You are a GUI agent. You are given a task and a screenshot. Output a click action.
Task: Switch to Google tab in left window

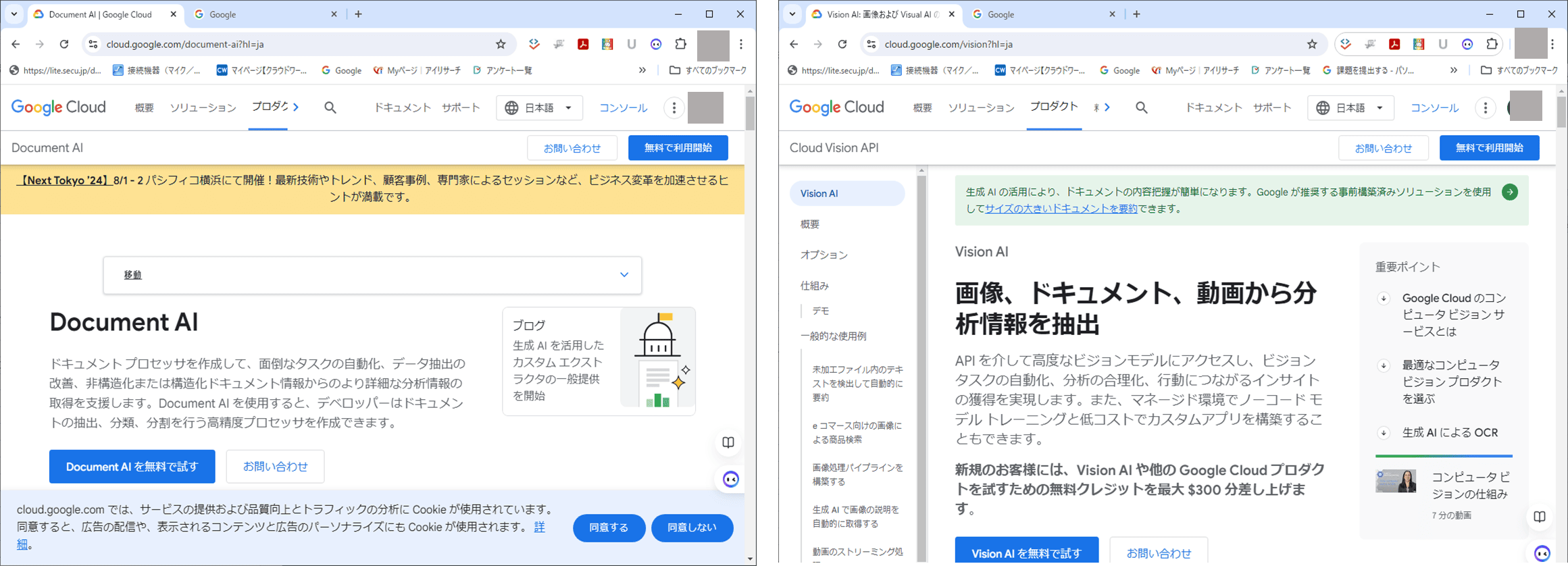pos(265,14)
